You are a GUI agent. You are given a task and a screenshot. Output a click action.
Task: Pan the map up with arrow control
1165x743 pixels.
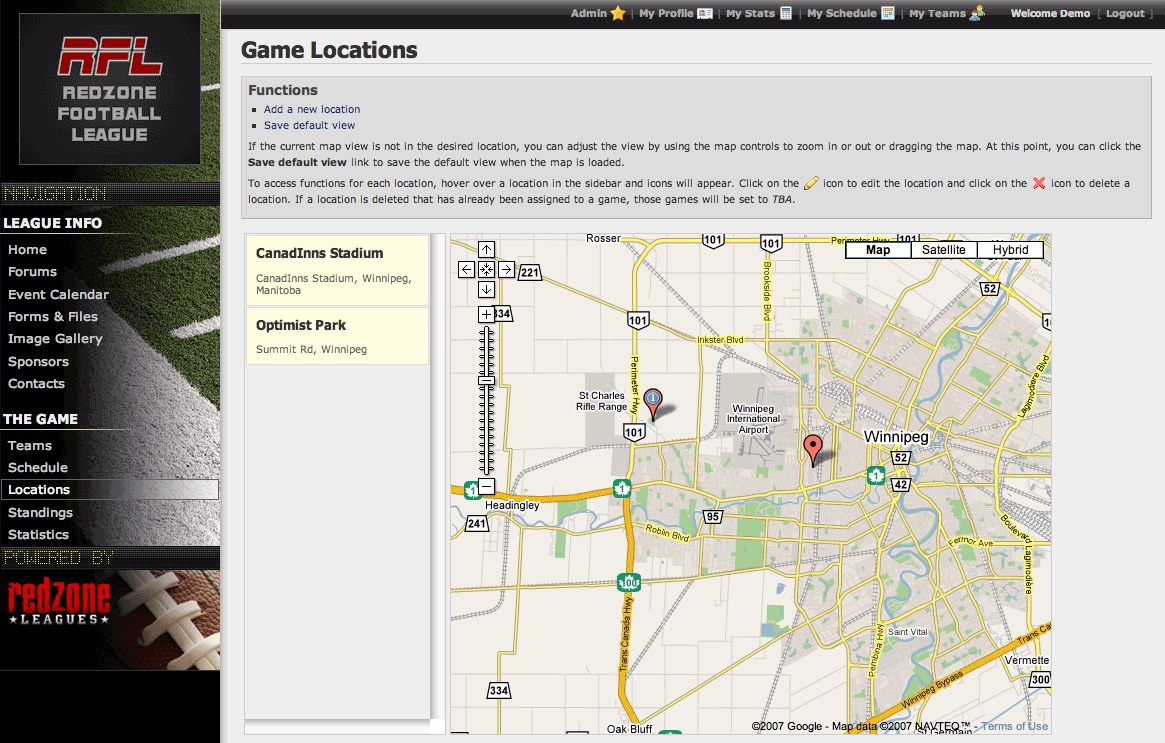tap(486, 249)
